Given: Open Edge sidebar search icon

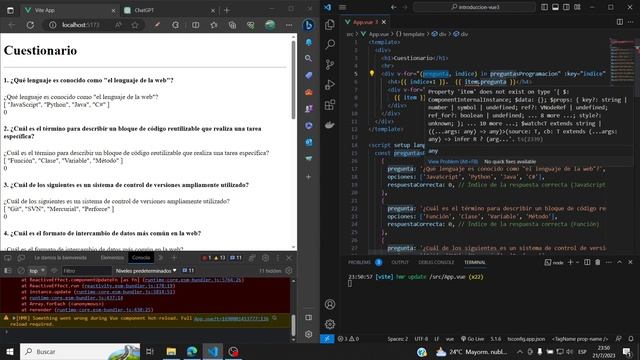Looking at the screenshot, I should (x=309, y=58).
